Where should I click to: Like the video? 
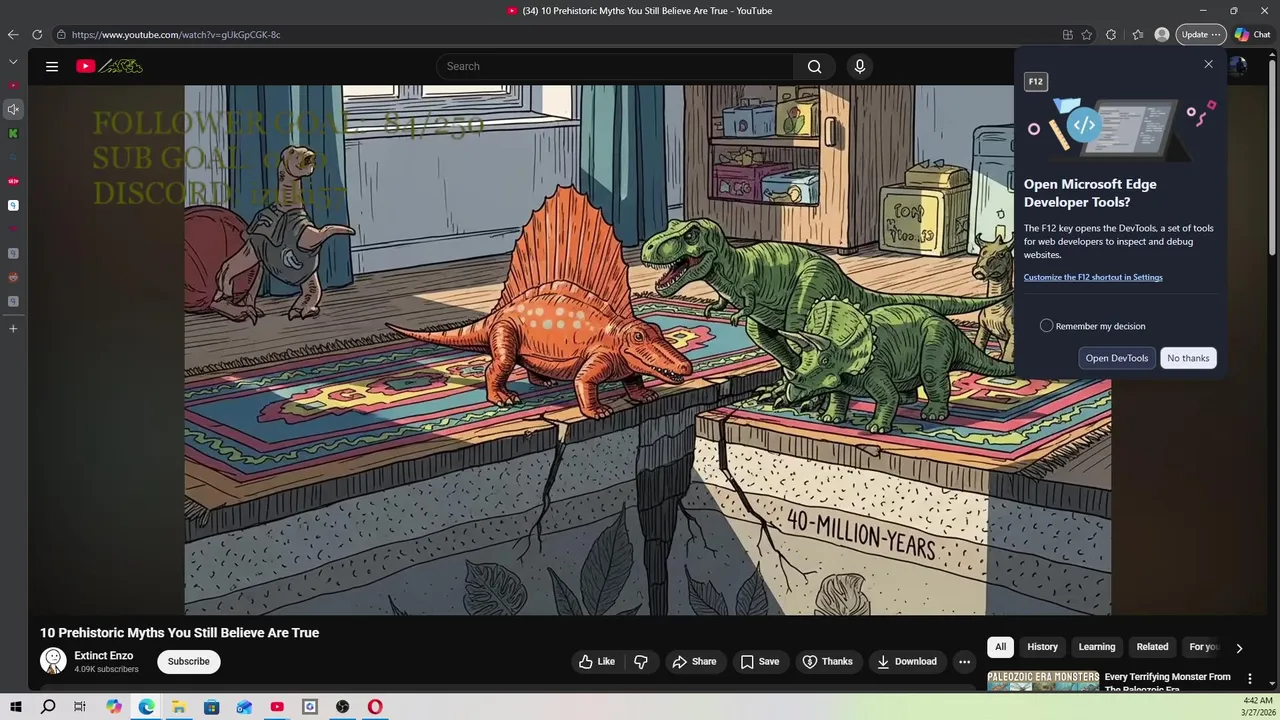(x=597, y=661)
